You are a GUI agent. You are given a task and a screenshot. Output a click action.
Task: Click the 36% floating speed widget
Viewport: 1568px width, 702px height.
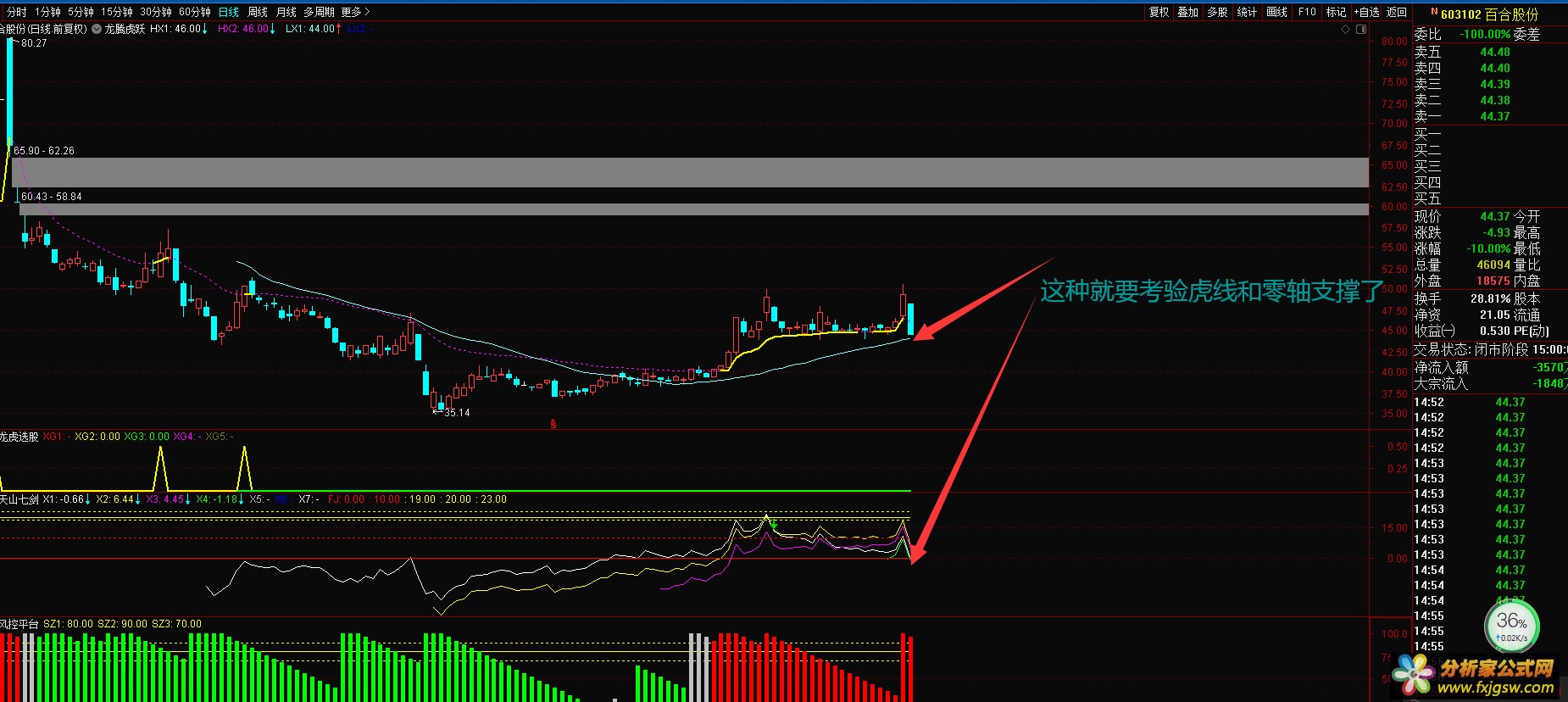[1511, 626]
